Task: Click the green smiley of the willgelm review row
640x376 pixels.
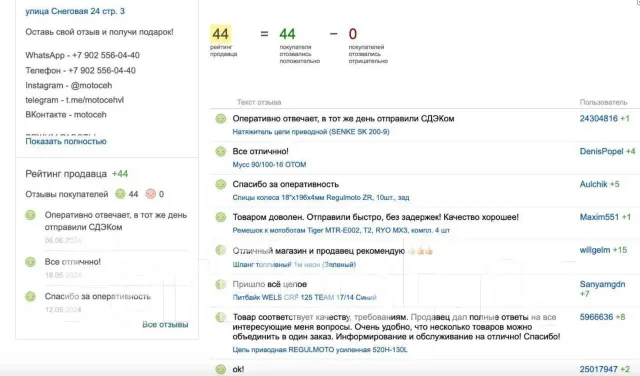Action: tap(221, 250)
